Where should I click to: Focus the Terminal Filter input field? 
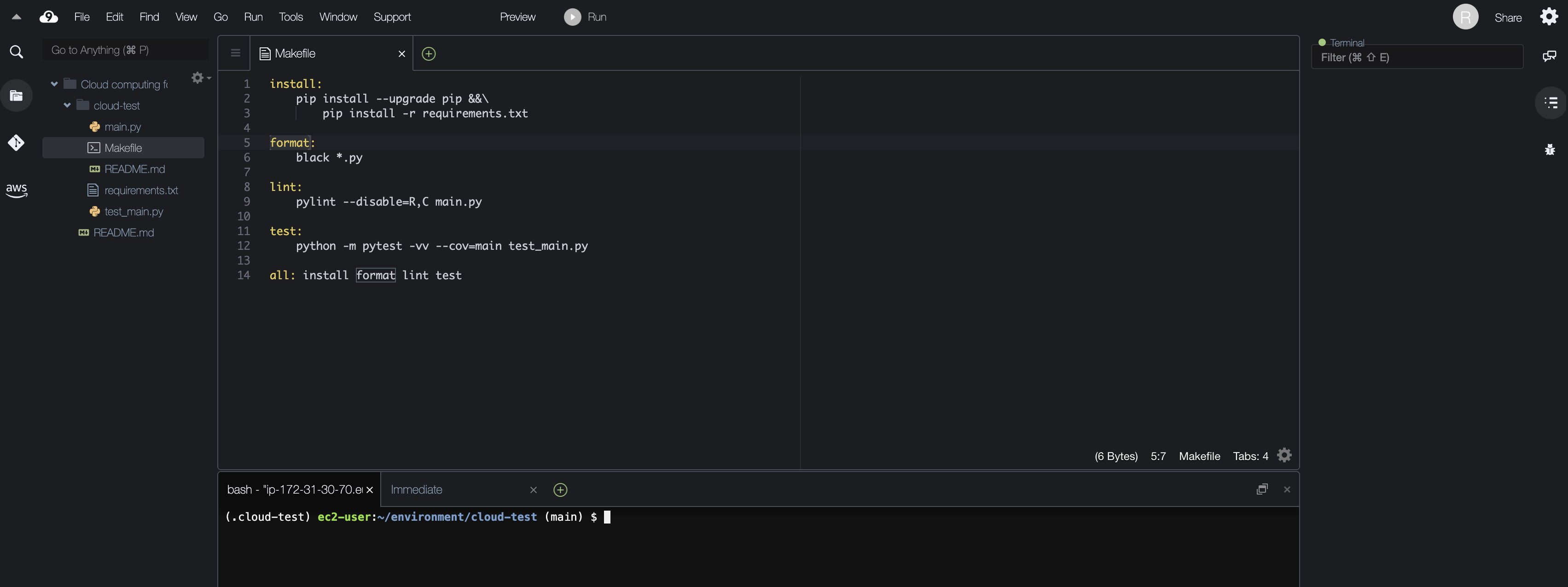pos(1417,57)
